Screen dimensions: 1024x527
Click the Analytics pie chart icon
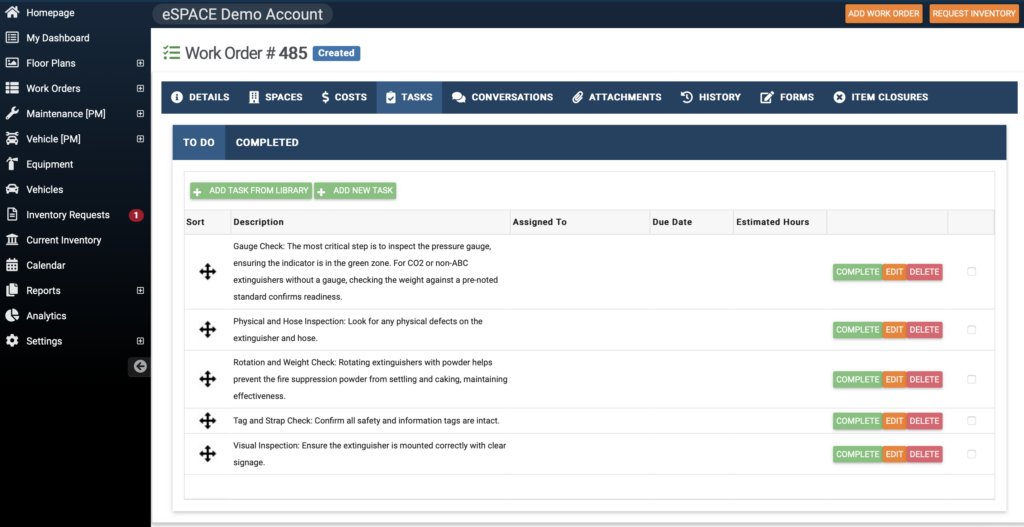(12, 316)
